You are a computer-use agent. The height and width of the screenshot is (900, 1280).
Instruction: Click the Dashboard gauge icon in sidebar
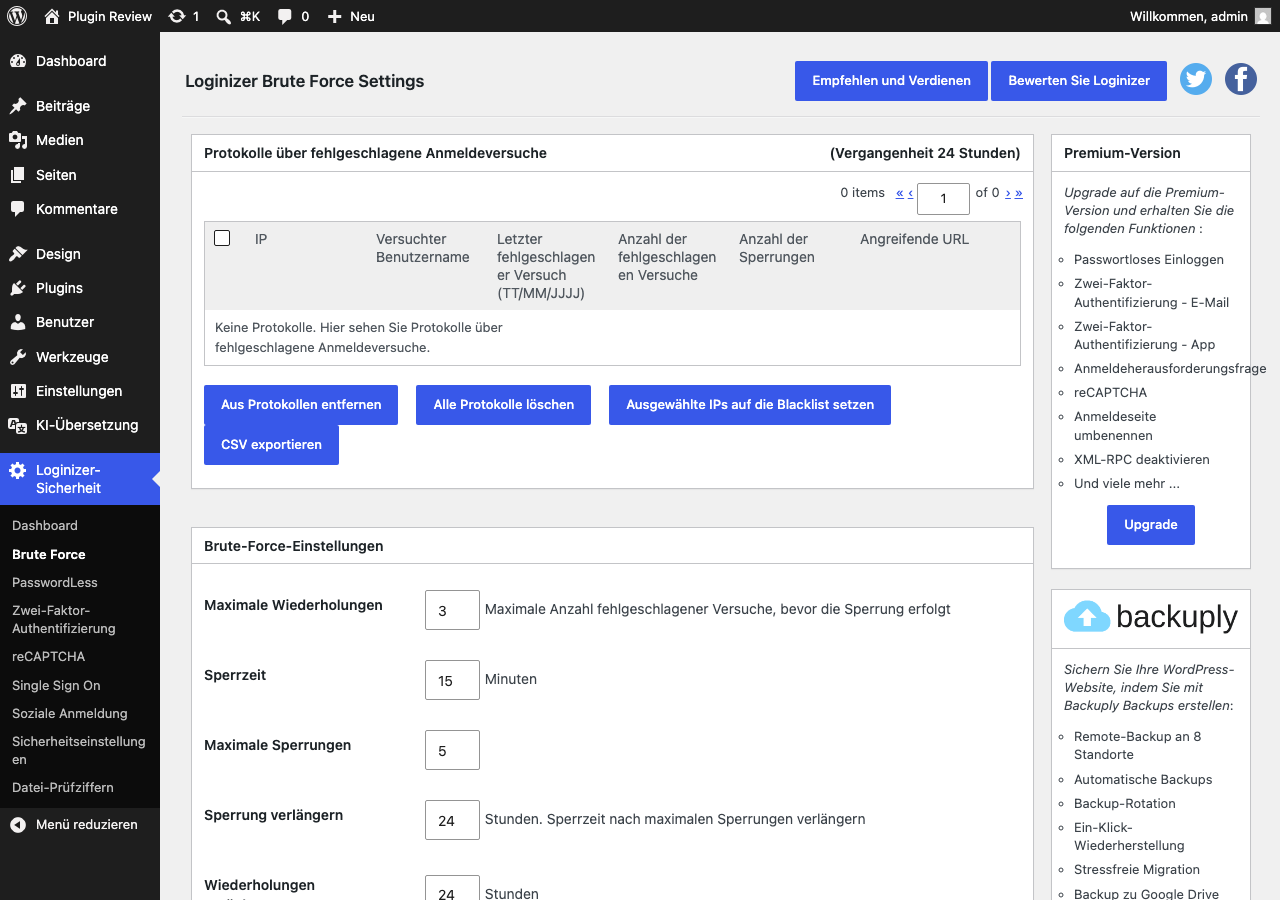point(18,61)
